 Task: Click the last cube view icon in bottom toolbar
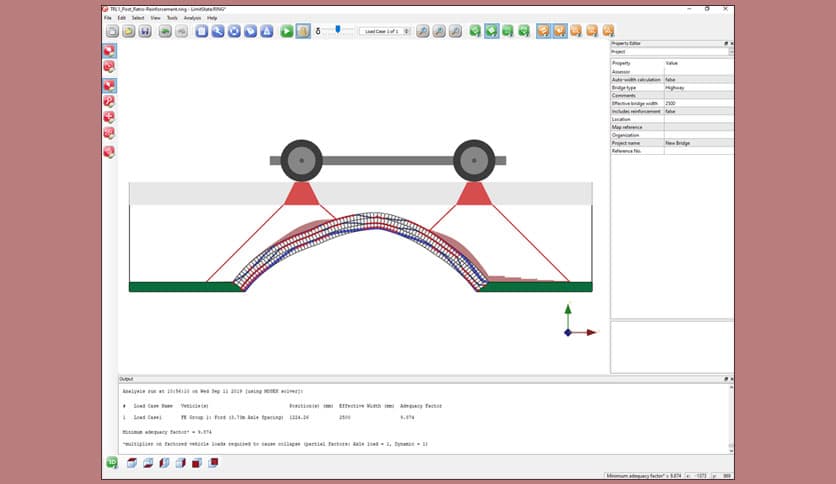point(213,463)
